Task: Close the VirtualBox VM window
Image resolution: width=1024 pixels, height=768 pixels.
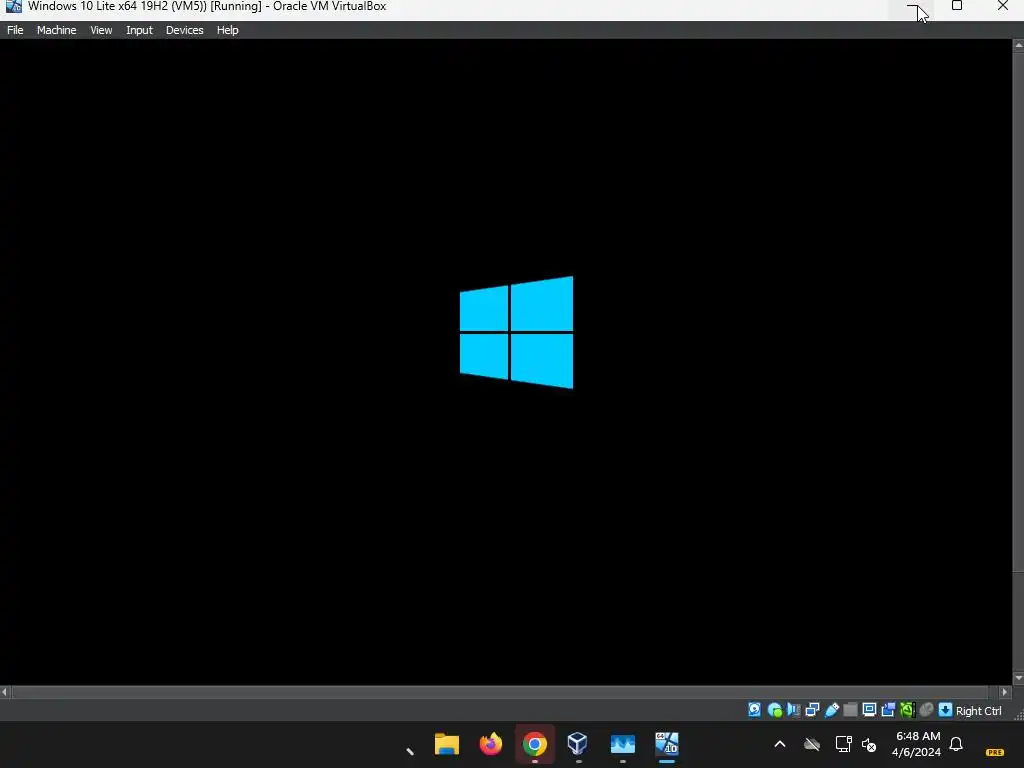Action: 1003,6
